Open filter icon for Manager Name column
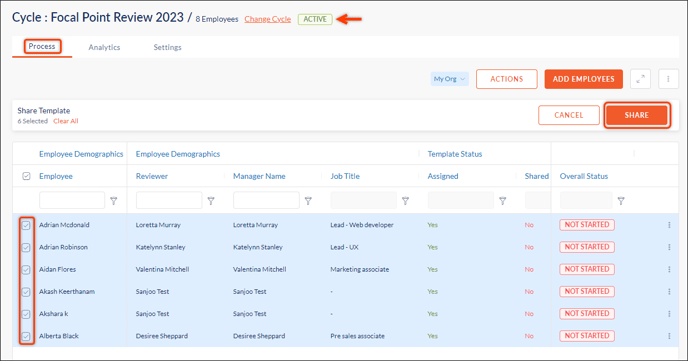The width and height of the screenshot is (688, 361). pyautogui.click(x=308, y=201)
